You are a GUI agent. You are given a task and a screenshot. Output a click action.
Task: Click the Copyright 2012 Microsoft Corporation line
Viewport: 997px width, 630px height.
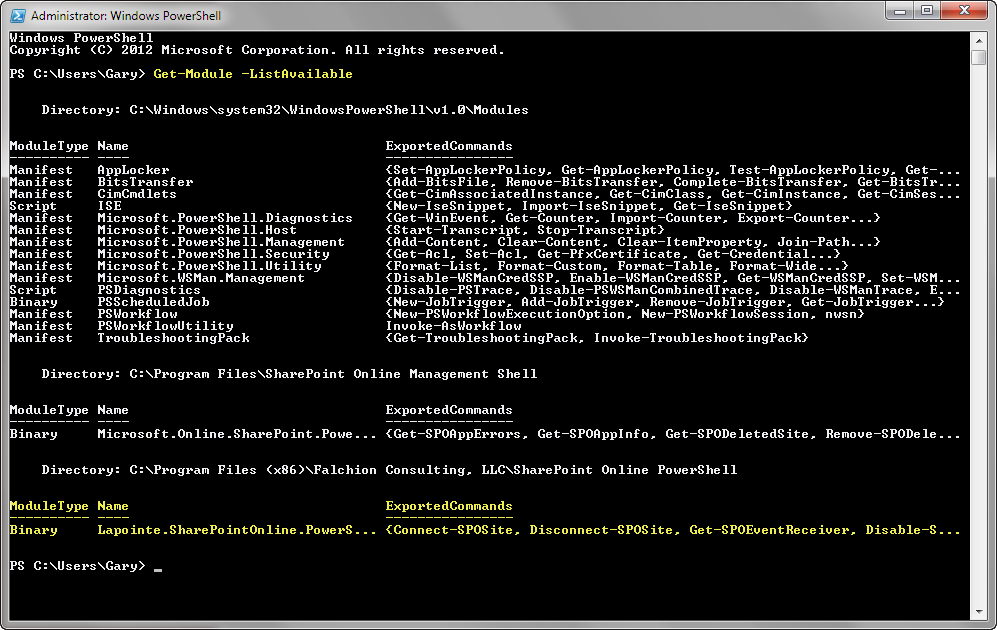tap(257, 50)
